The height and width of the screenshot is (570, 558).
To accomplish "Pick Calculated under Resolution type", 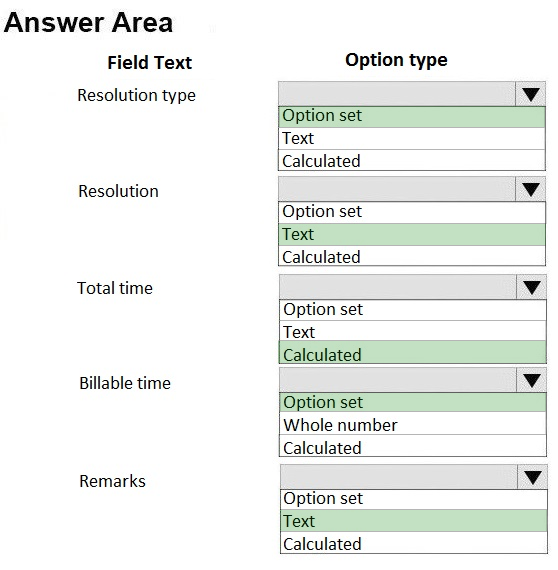I will [412, 160].
